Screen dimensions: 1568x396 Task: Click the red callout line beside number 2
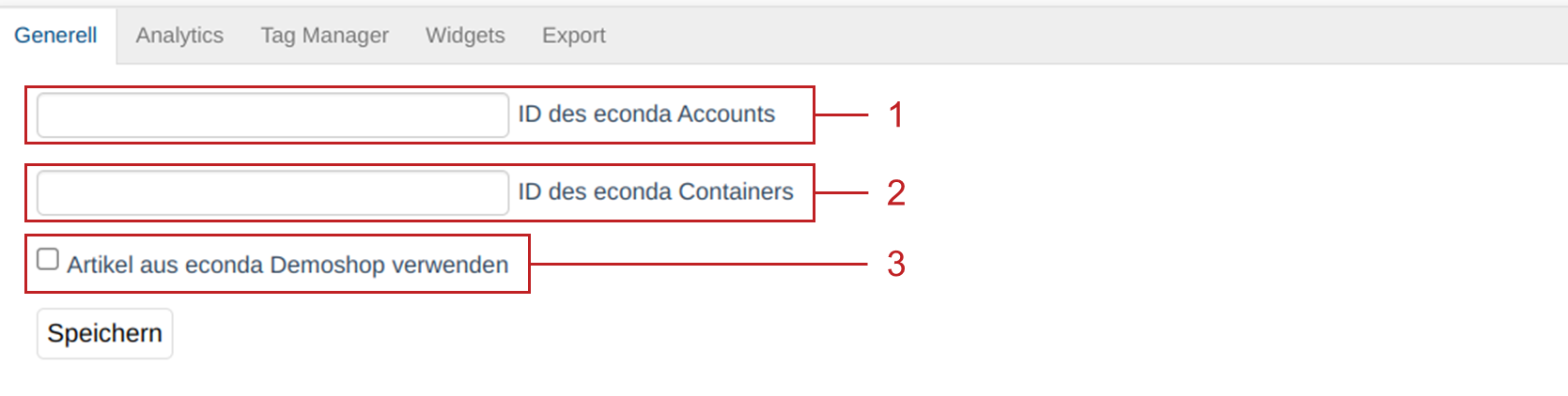tap(841, 192)
